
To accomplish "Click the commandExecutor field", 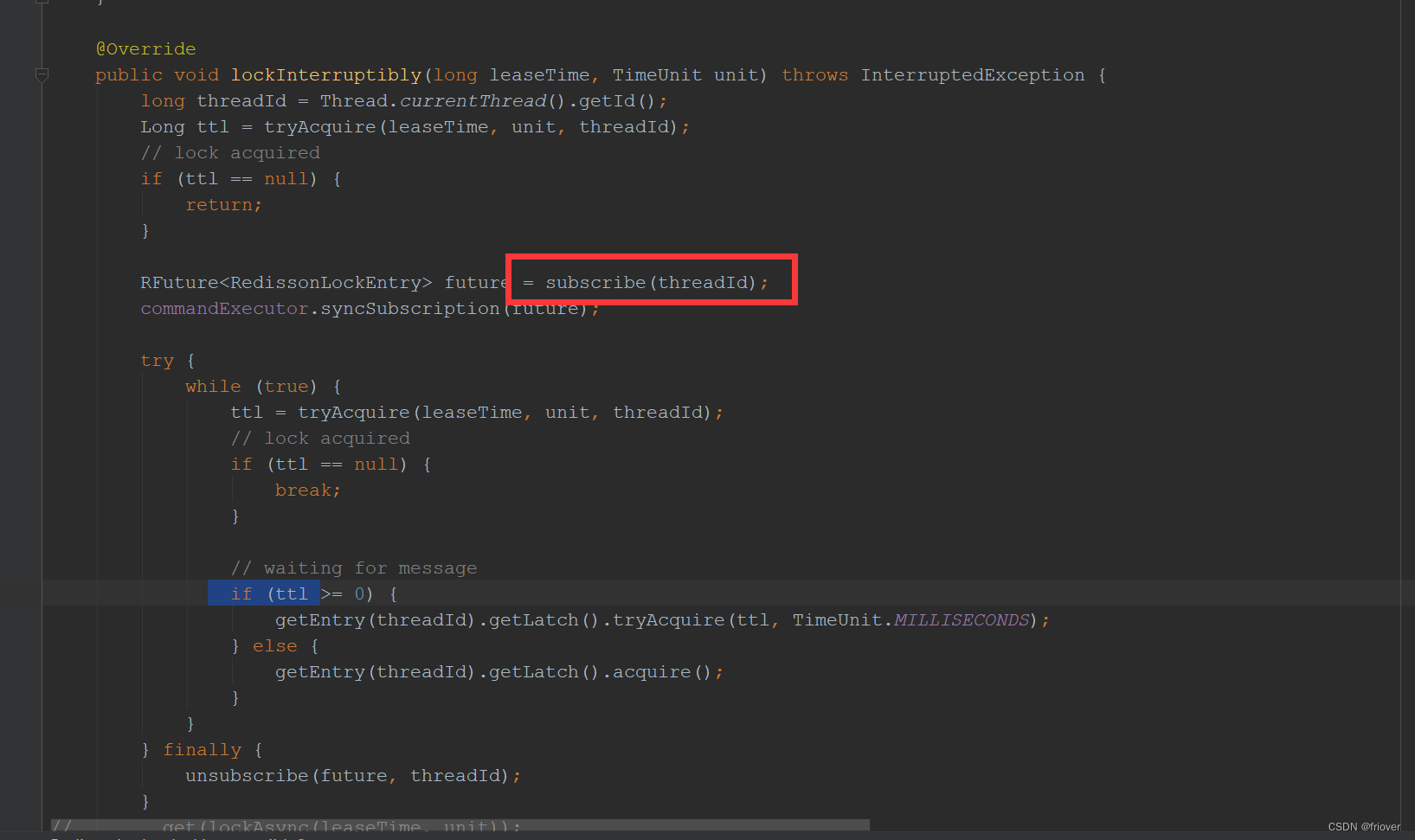I will click(225, 309).
